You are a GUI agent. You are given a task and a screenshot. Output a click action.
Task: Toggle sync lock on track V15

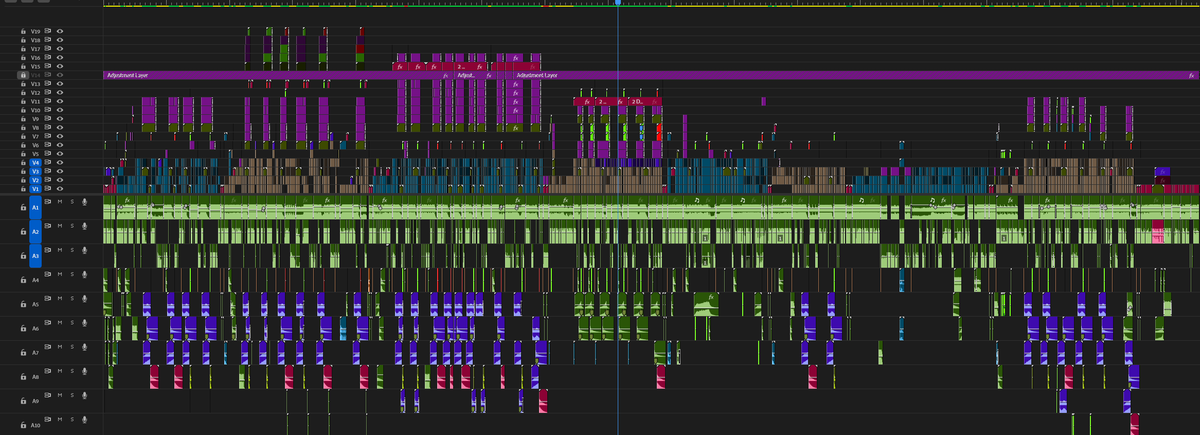point(48,66)
